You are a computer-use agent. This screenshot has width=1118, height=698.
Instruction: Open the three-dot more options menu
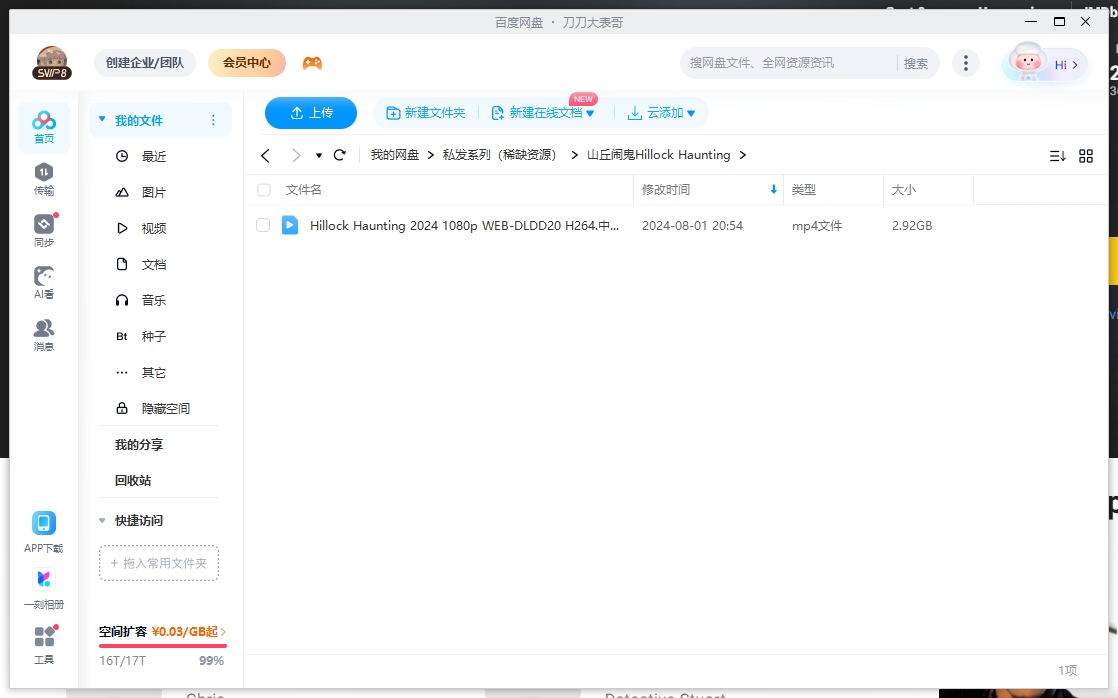pyautogui.click(x=965, y=62)
